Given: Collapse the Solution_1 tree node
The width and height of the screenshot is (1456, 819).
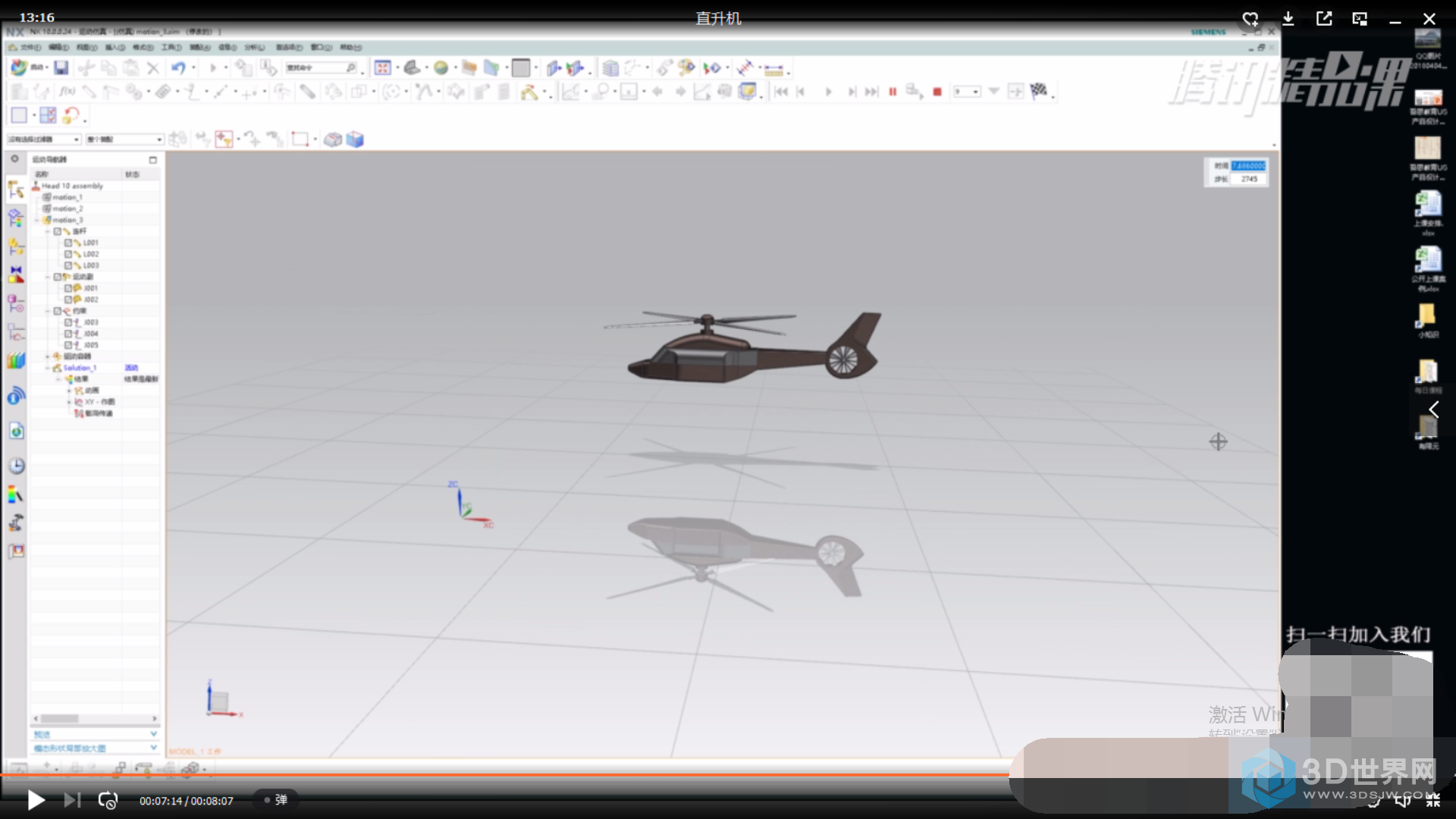Looking at the screenshot, I should pyautogui.click(x=48, y=368).
